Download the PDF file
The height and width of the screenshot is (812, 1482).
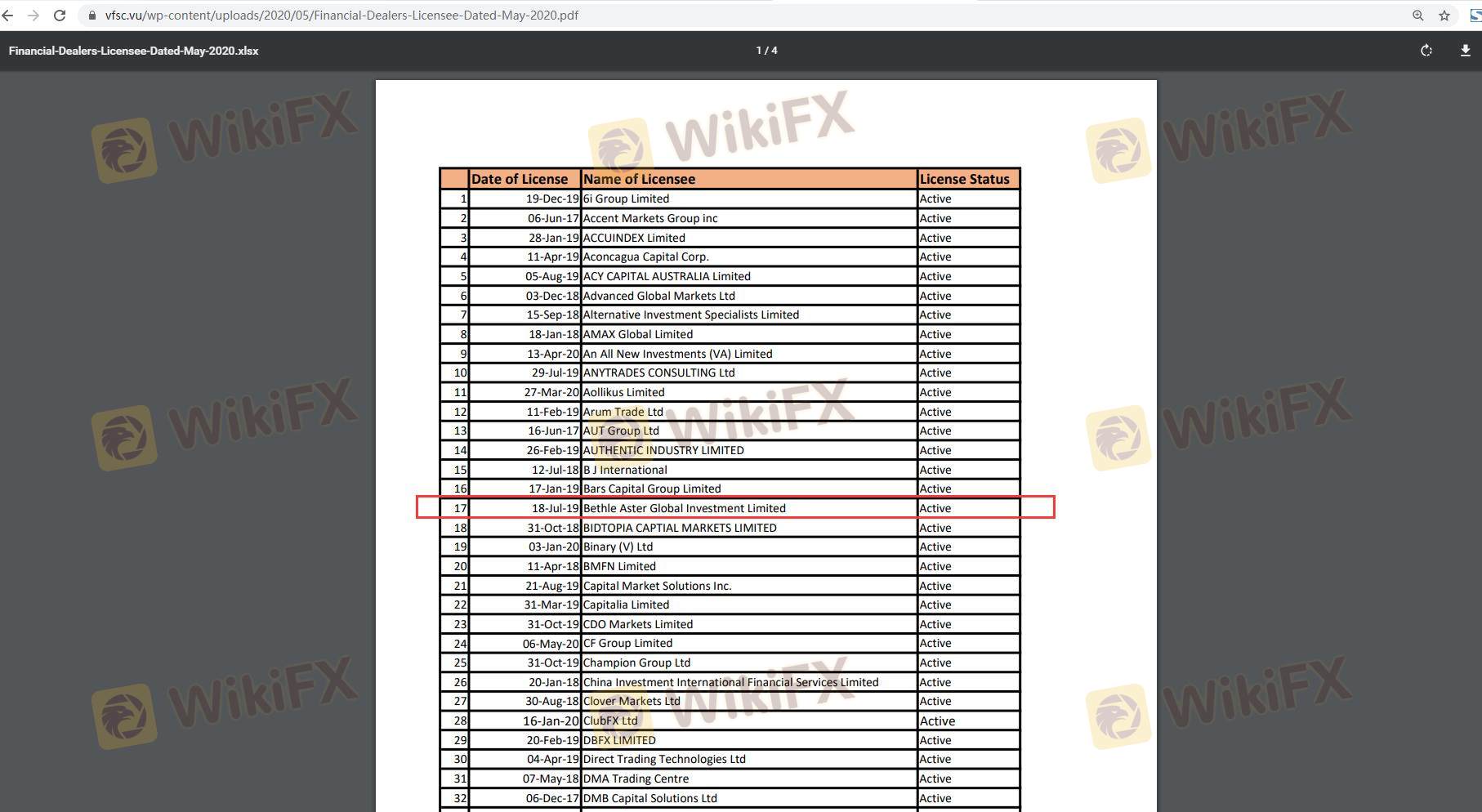pyautogui.click(x=1465, y=51)
